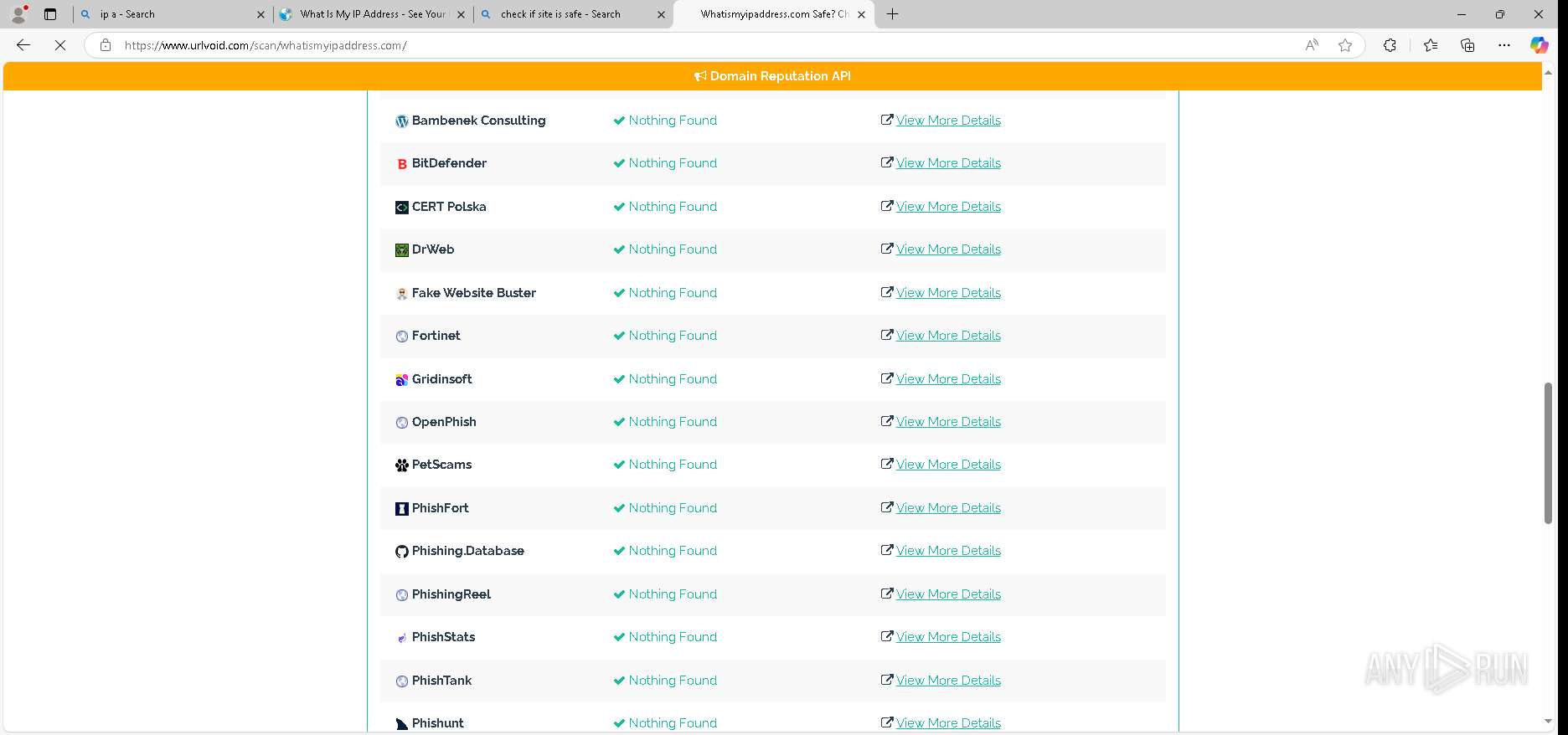Image resolution: width=1568 pixels, height=735 pixels.
Task: Click the Bambenek Consulting WordPress icon
Action: pos(402,121)
